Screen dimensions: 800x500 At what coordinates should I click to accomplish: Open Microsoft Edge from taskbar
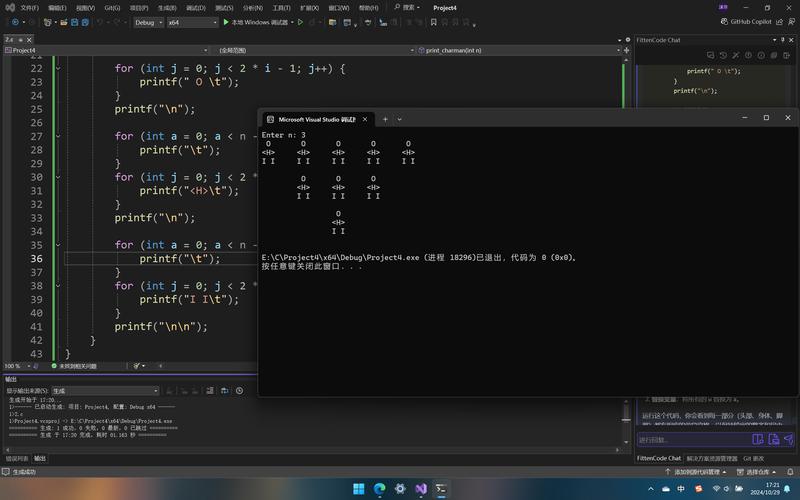click(x=380, y=489)
